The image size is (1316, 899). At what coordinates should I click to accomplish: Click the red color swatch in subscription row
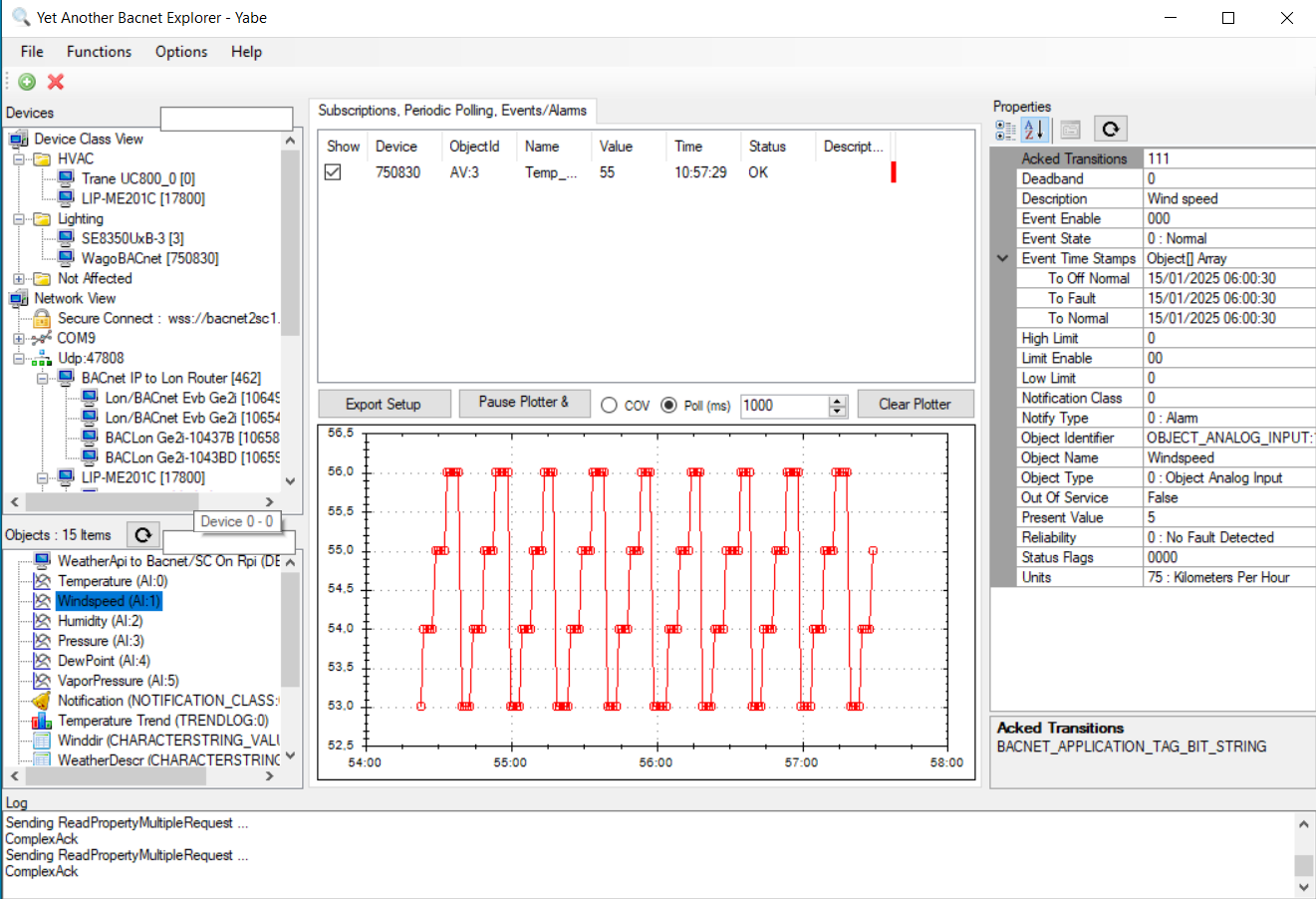tap(894, 172)
